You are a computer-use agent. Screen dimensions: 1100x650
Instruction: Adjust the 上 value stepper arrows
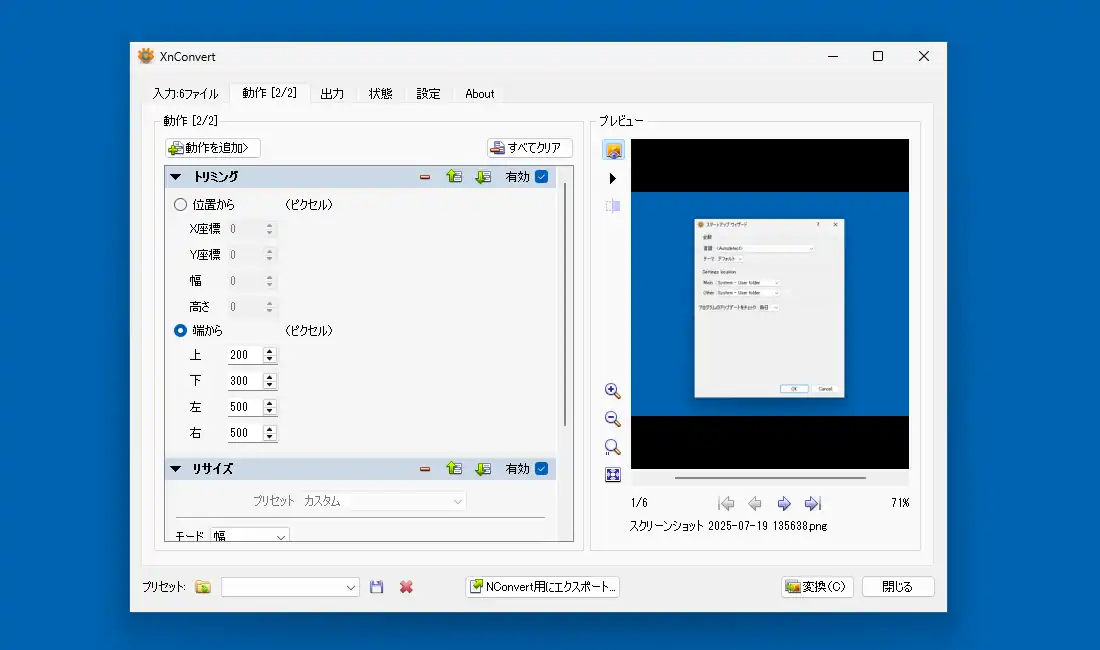[x=269, y=355]
